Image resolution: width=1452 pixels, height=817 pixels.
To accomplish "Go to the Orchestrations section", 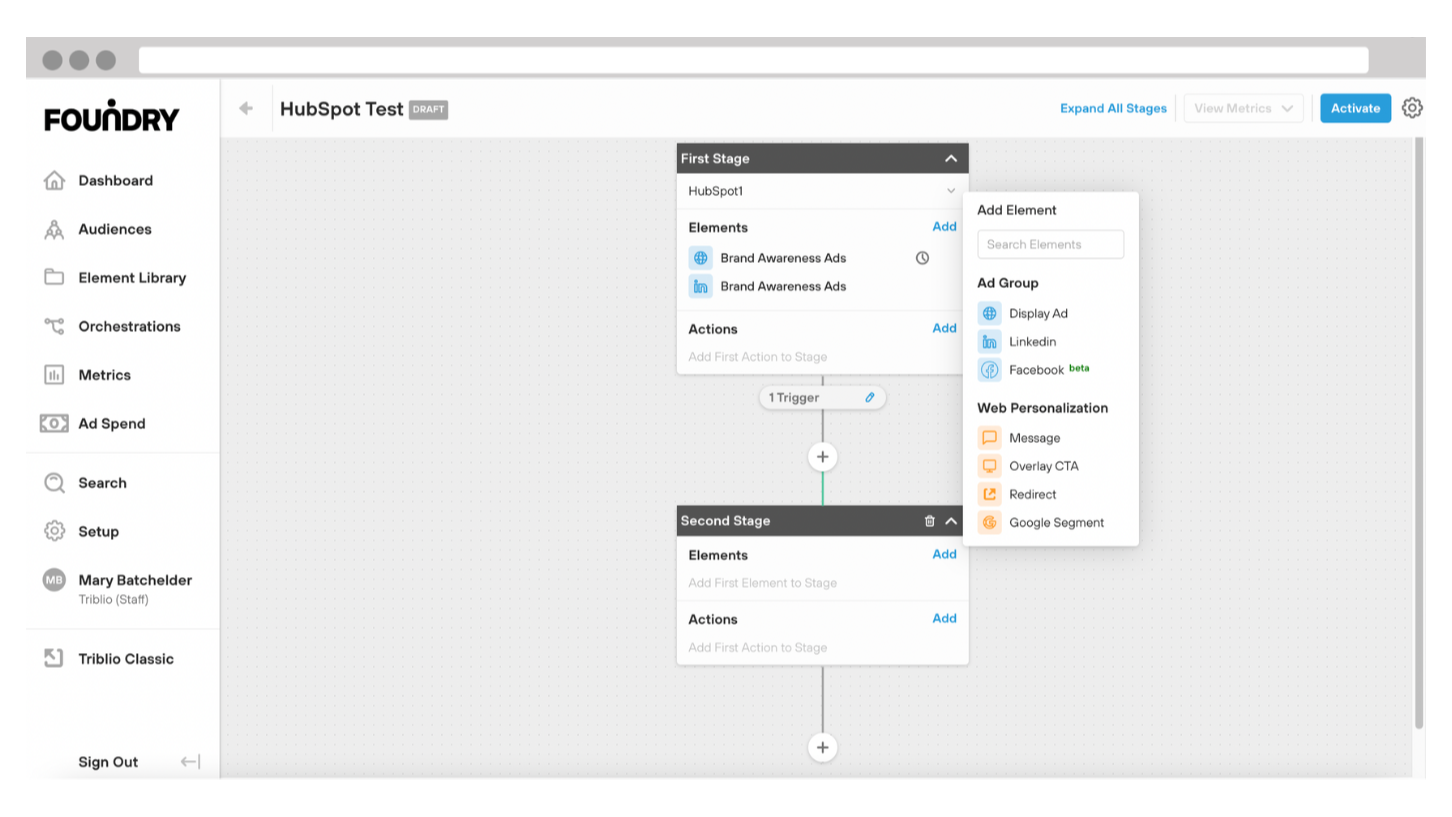I will (129, 326).
